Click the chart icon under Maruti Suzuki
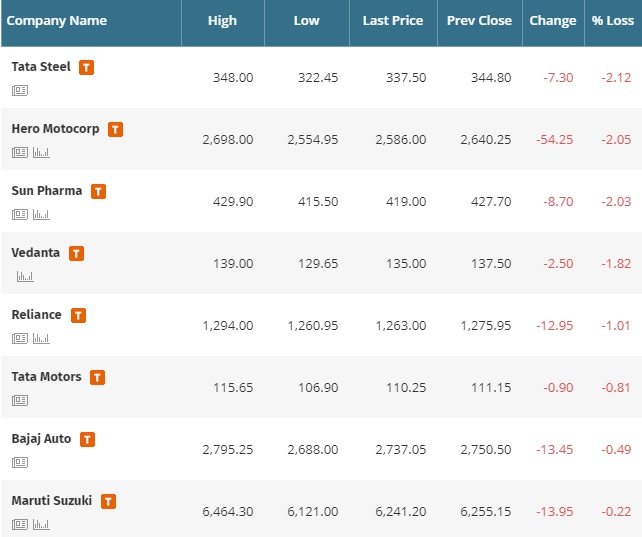Viewport: 642px width, 537px height. pos(41,524)
